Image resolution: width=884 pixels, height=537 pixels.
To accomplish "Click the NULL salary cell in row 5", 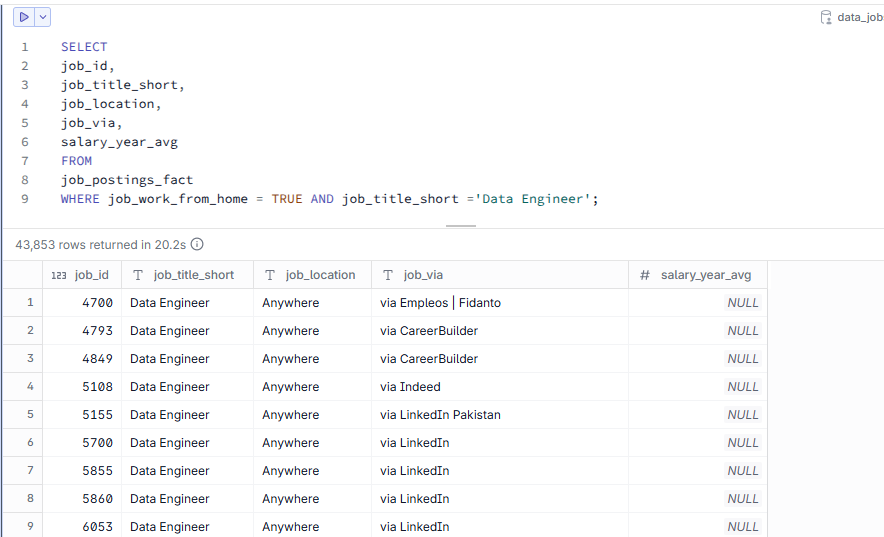I will (x=698, y=415).
